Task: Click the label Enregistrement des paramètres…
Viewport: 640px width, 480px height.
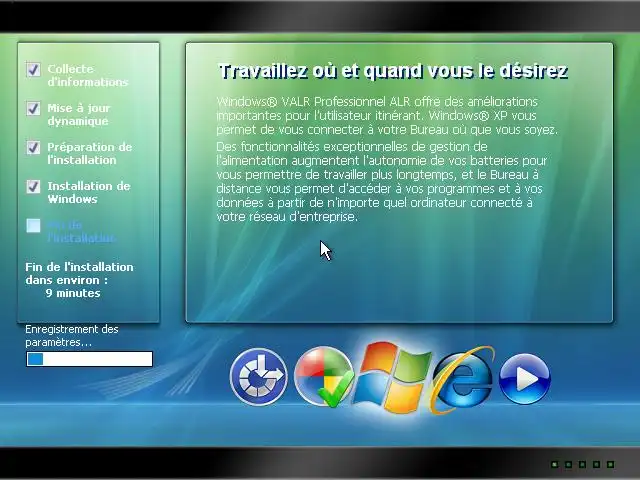Action: coord(72,336)
